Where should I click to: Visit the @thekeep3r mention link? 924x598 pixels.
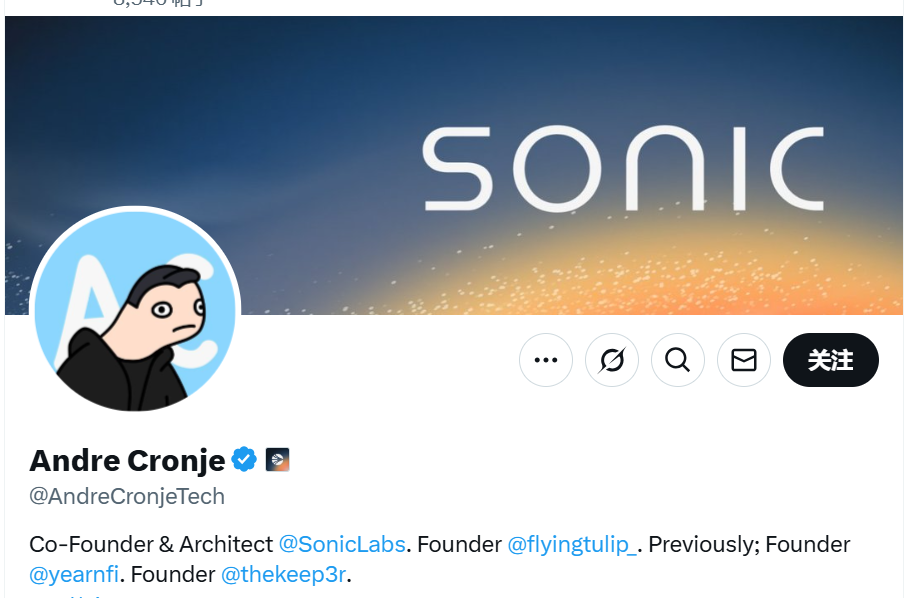coord(285,575)
